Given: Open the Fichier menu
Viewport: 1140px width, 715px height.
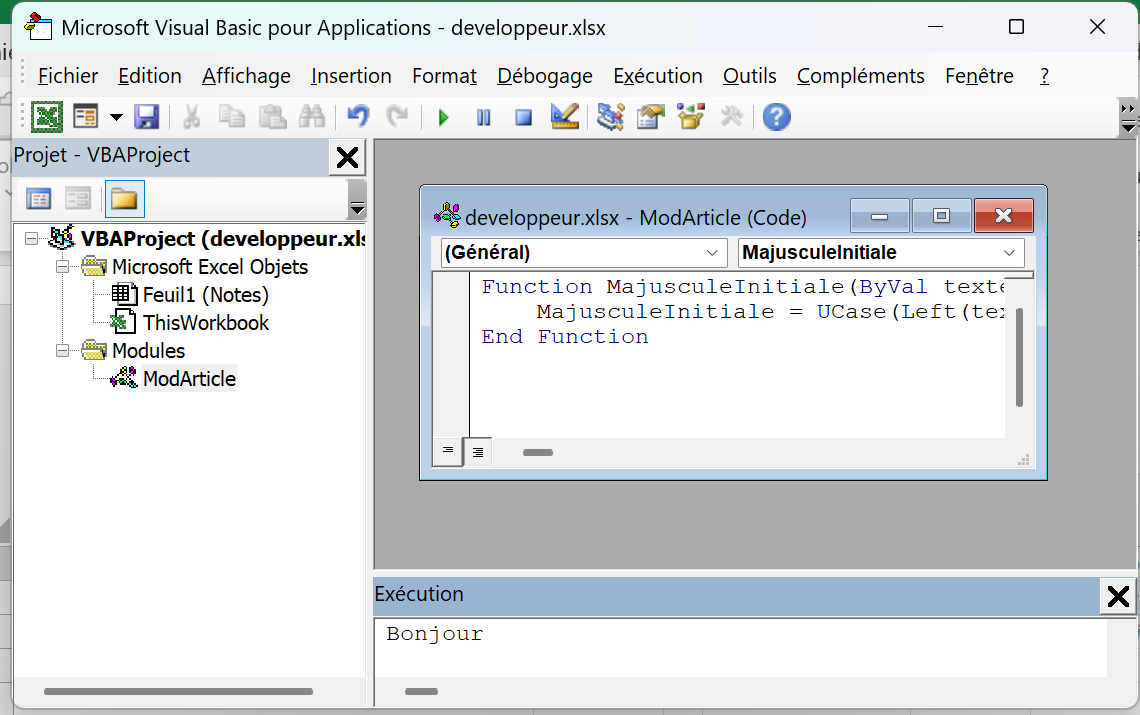Looking at the screenshot, I should click(x=68, y=76).
